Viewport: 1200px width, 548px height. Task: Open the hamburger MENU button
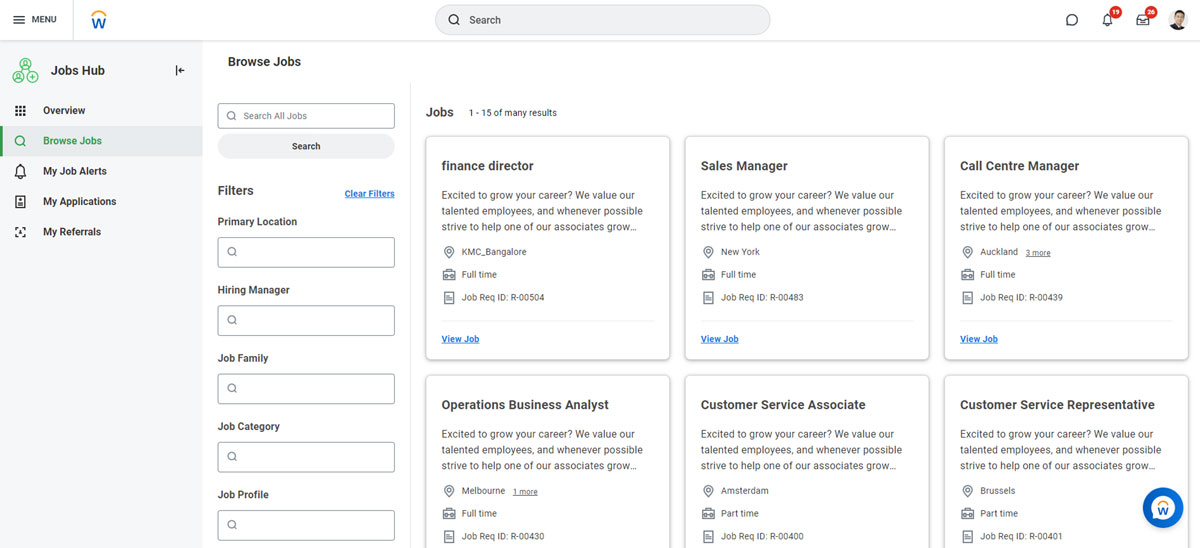(34, 20)
